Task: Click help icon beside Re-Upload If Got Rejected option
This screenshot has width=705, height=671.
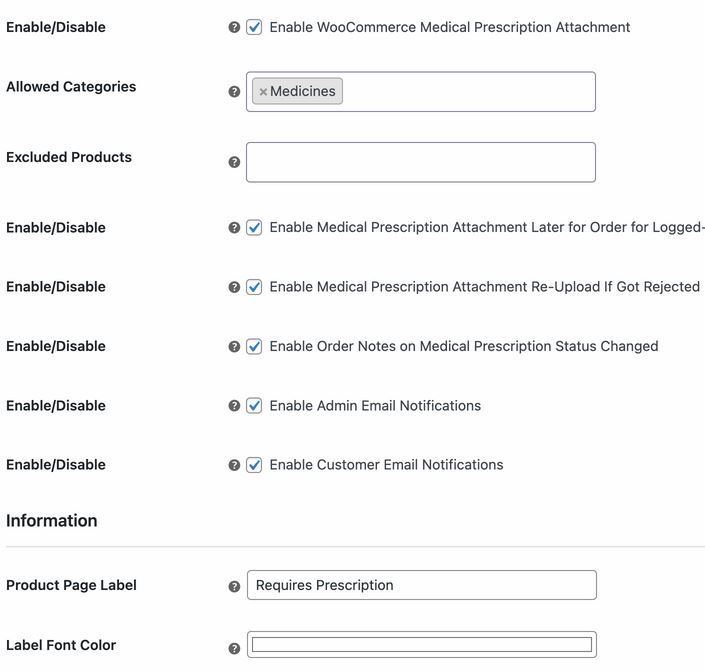Action: 234,287
